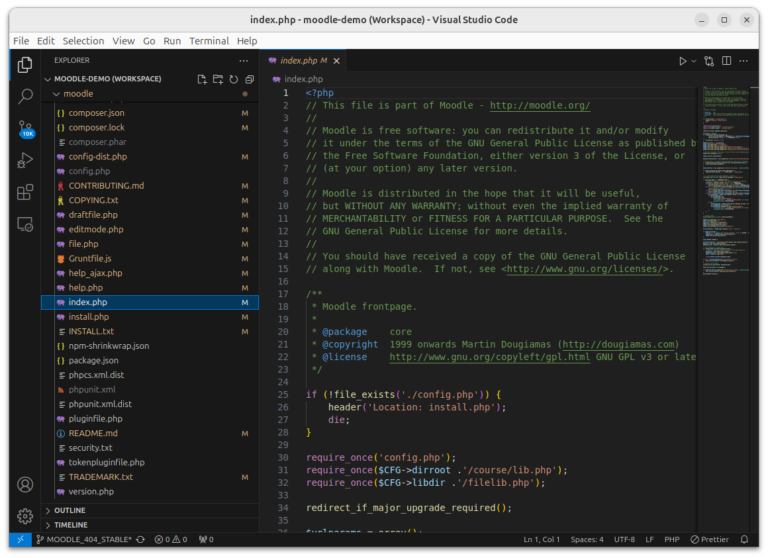Split the editor to the right

point(727,61)
